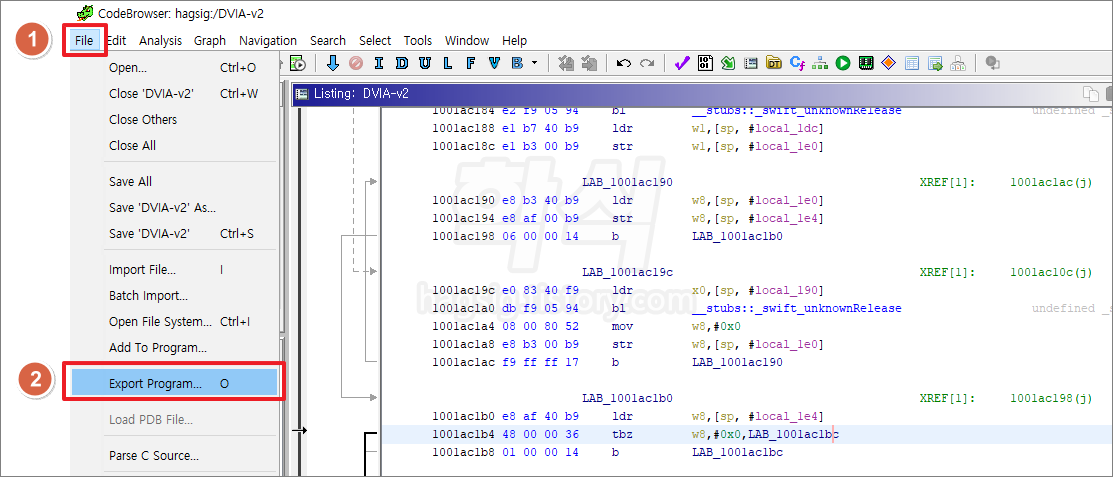Image resolution: width=1113 pixels, height=477 pixels.
Task: Open the Function Graph hierarchy icon
Action: [820, 63]
